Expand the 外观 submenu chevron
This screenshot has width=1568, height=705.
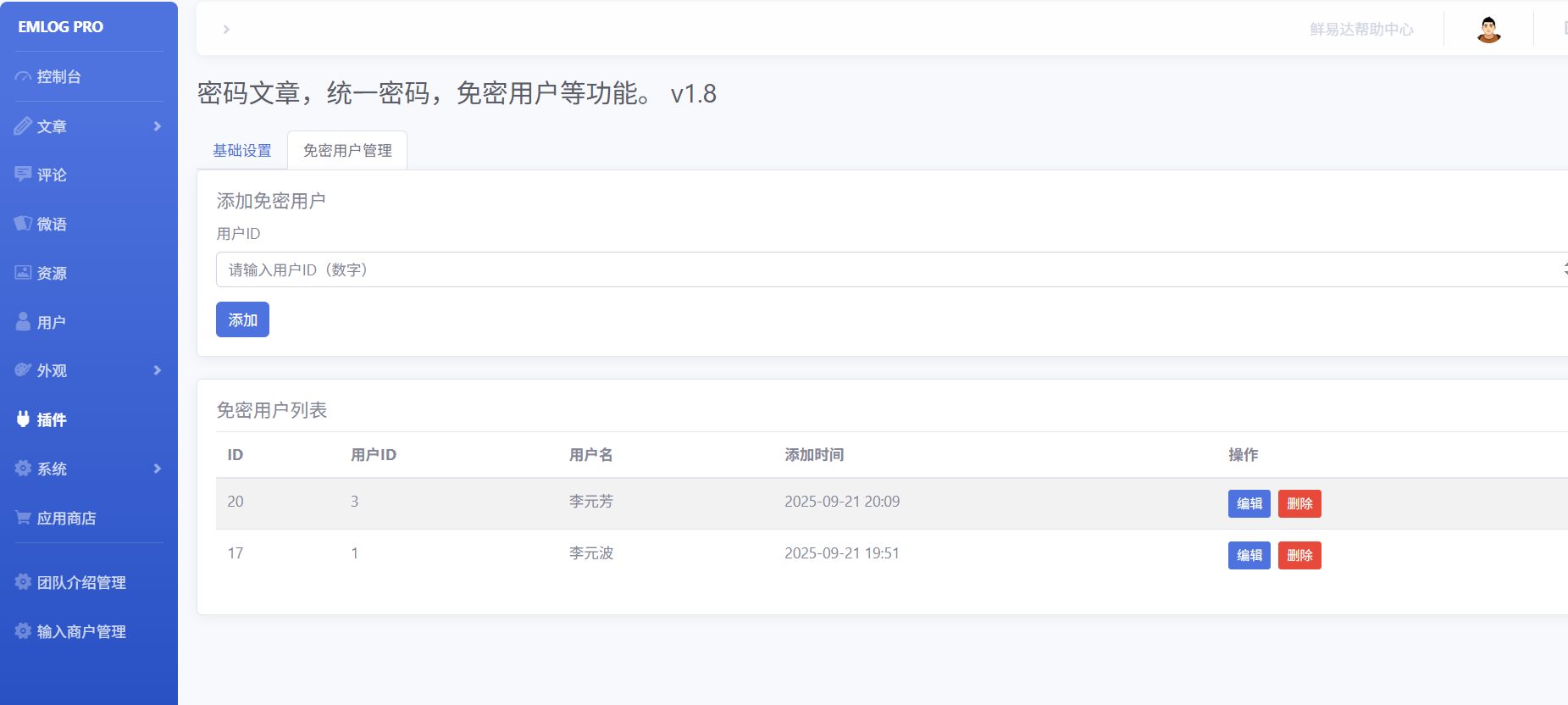pyautogui.click(x=158, y=370)
